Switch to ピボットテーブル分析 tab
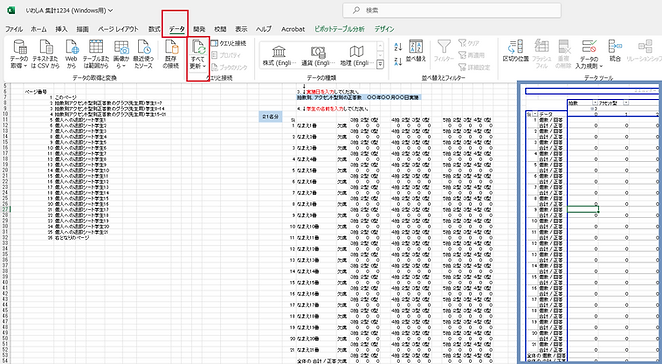 click(x=339, y=29)
